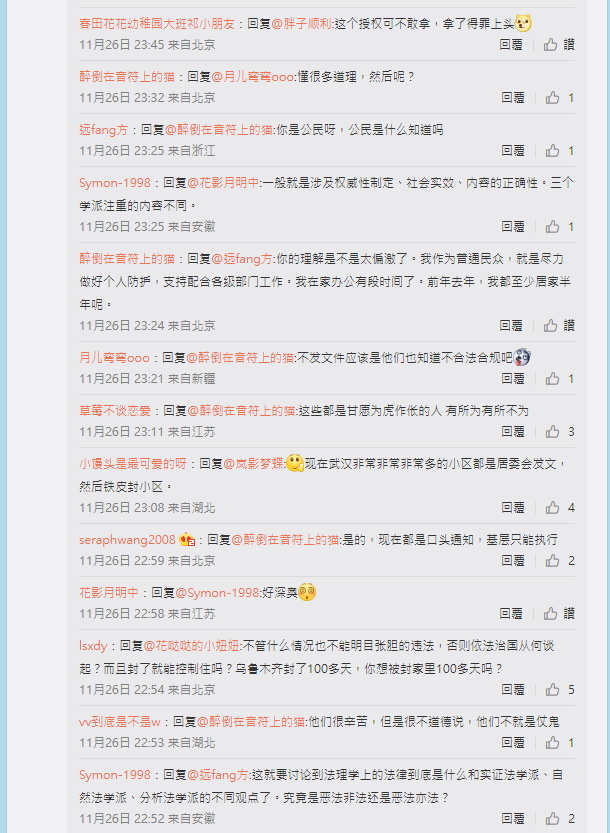The image size is (610, 833).
Task: Reply to lsxdy's comment
Action: tap(513, 690)
